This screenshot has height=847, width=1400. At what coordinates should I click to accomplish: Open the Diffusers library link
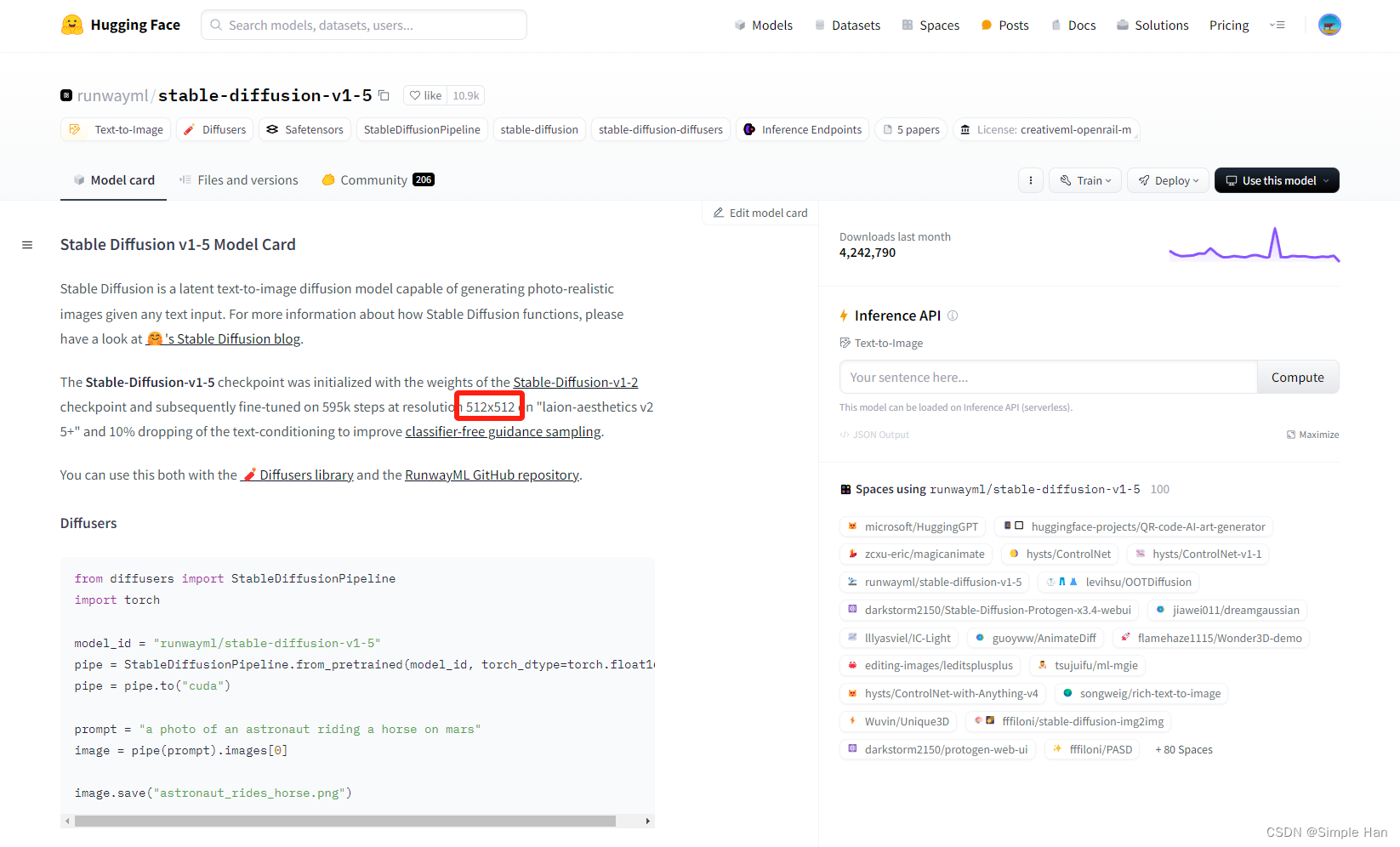[x=298, y=475]
